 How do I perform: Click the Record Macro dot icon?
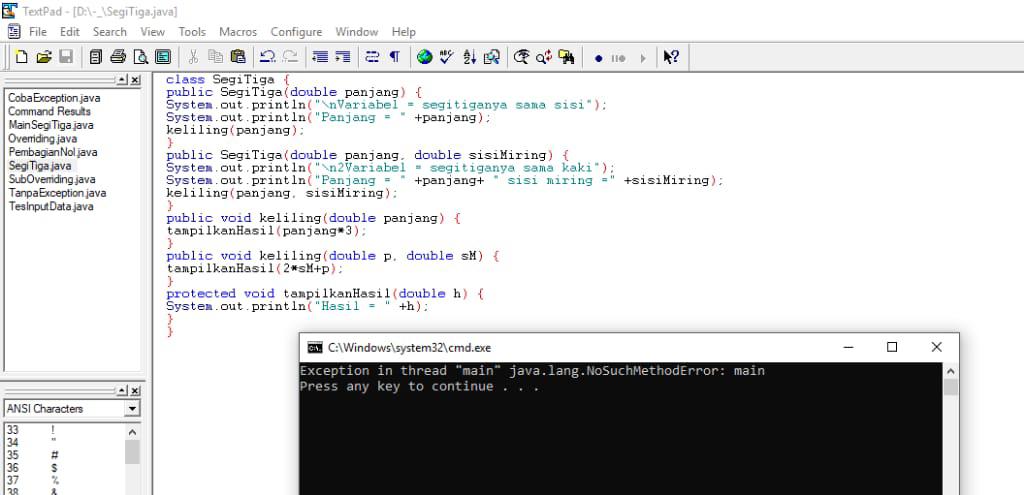coord(598,58)
